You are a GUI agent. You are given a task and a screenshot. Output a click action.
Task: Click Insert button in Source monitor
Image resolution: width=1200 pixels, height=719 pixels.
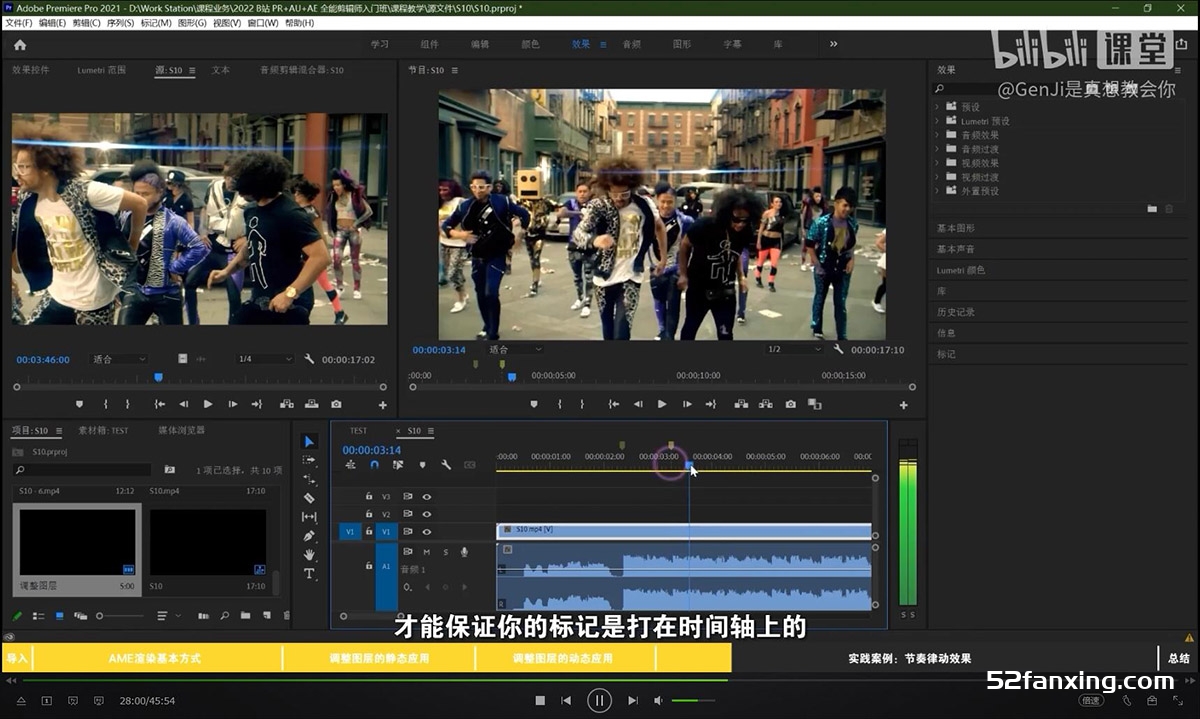(287, 404)
